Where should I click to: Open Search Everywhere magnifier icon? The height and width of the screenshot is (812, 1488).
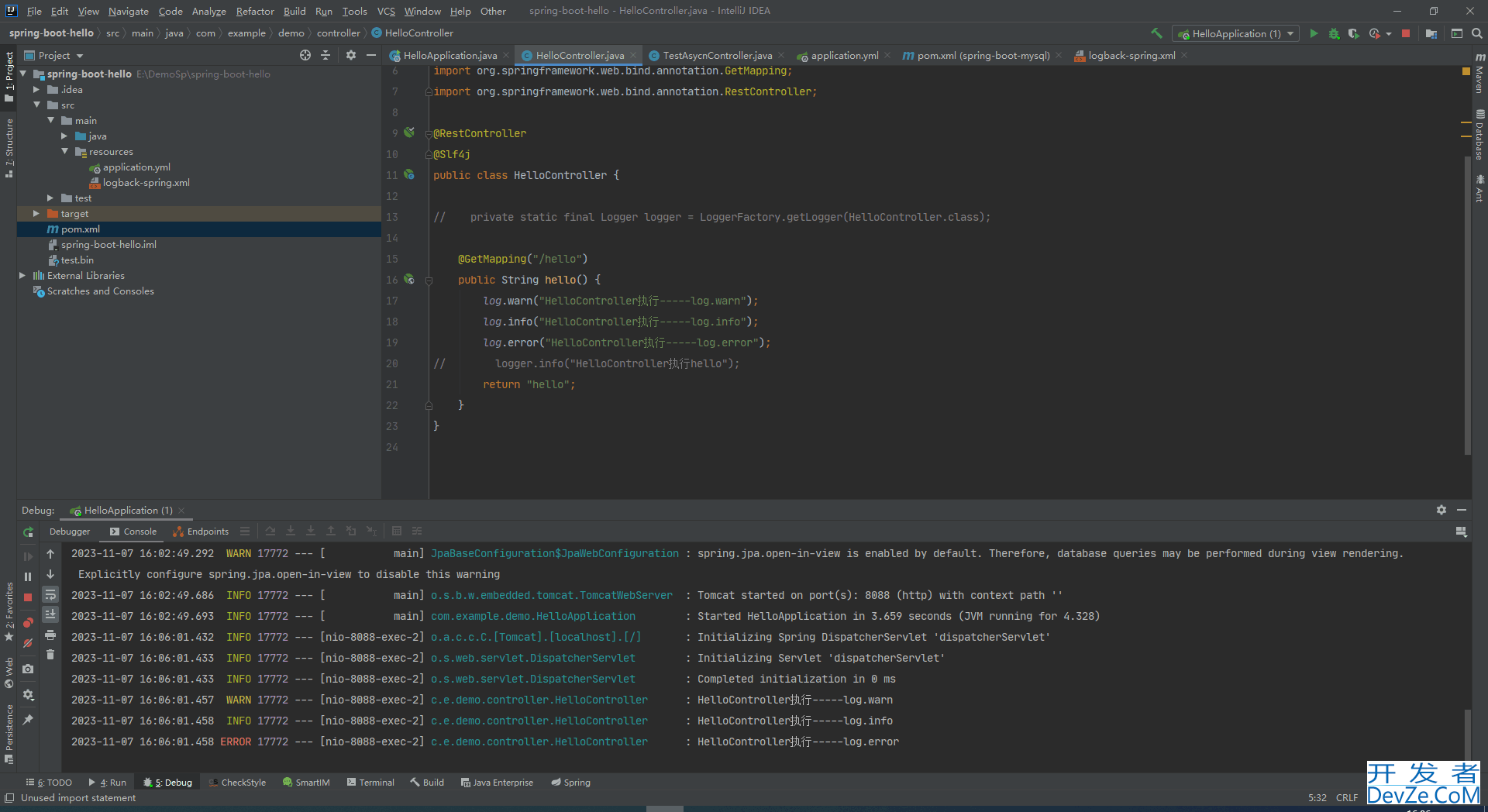(x=1477, y=33)
